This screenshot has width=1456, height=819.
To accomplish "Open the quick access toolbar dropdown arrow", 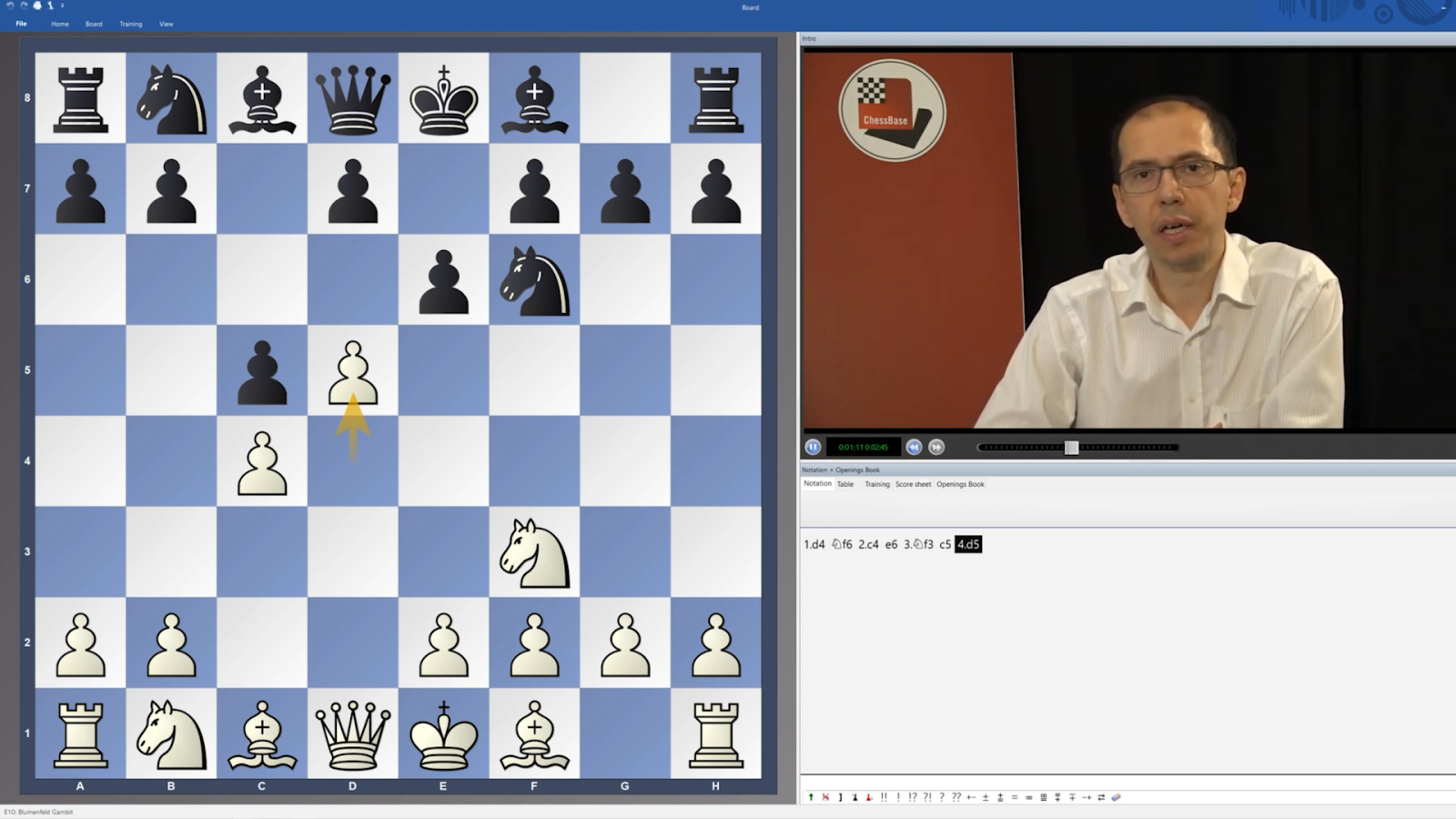I will tap(63, 5).
